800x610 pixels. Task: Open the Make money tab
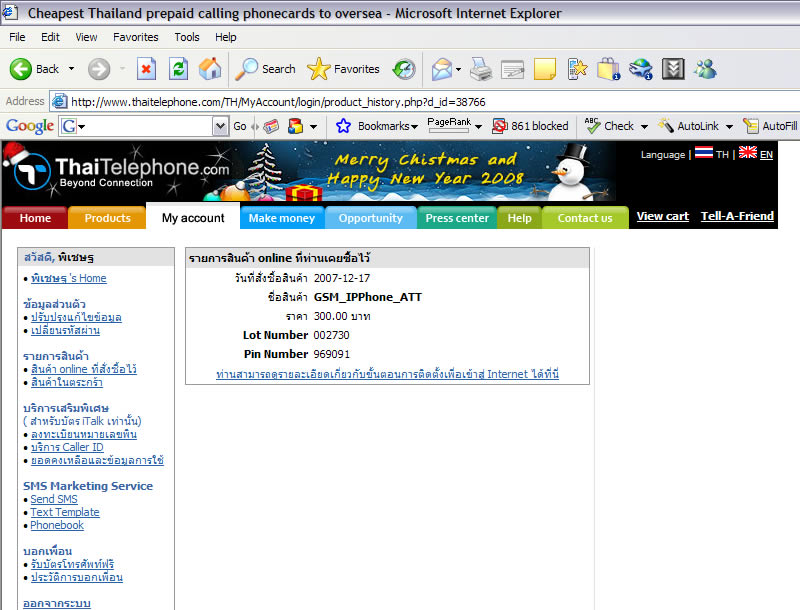[x=281, y=218]
